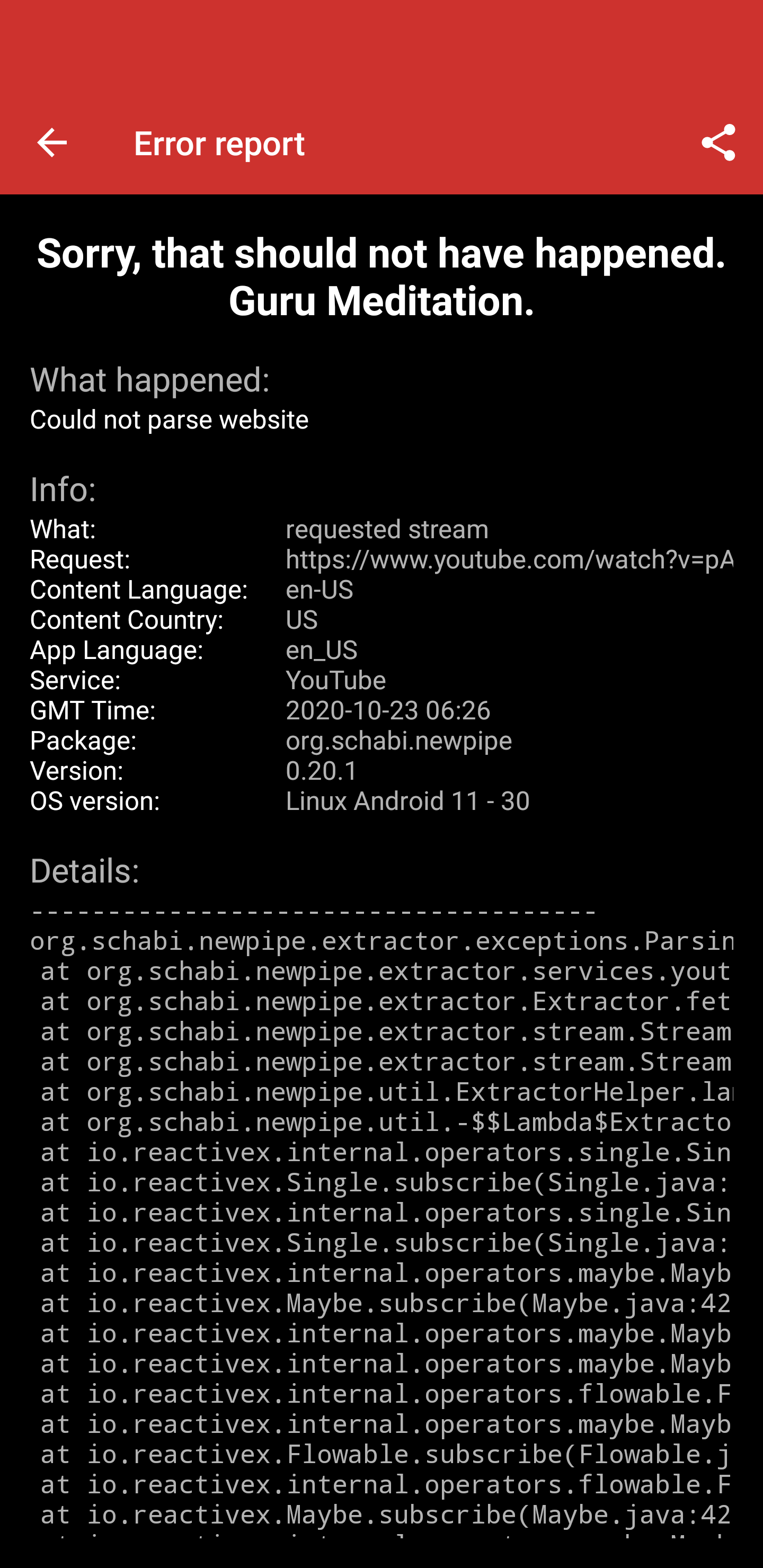Tap the share icon in toolbar
763x1568 pixels.
coord(718,143)
